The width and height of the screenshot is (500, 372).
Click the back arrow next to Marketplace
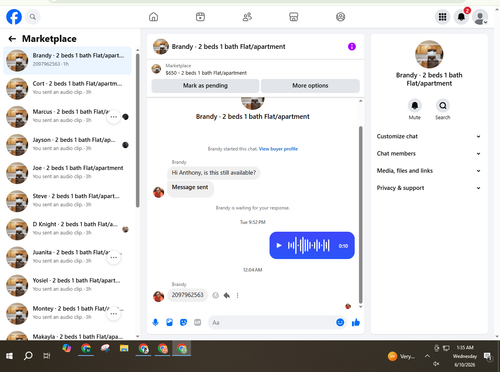point(12,39)
